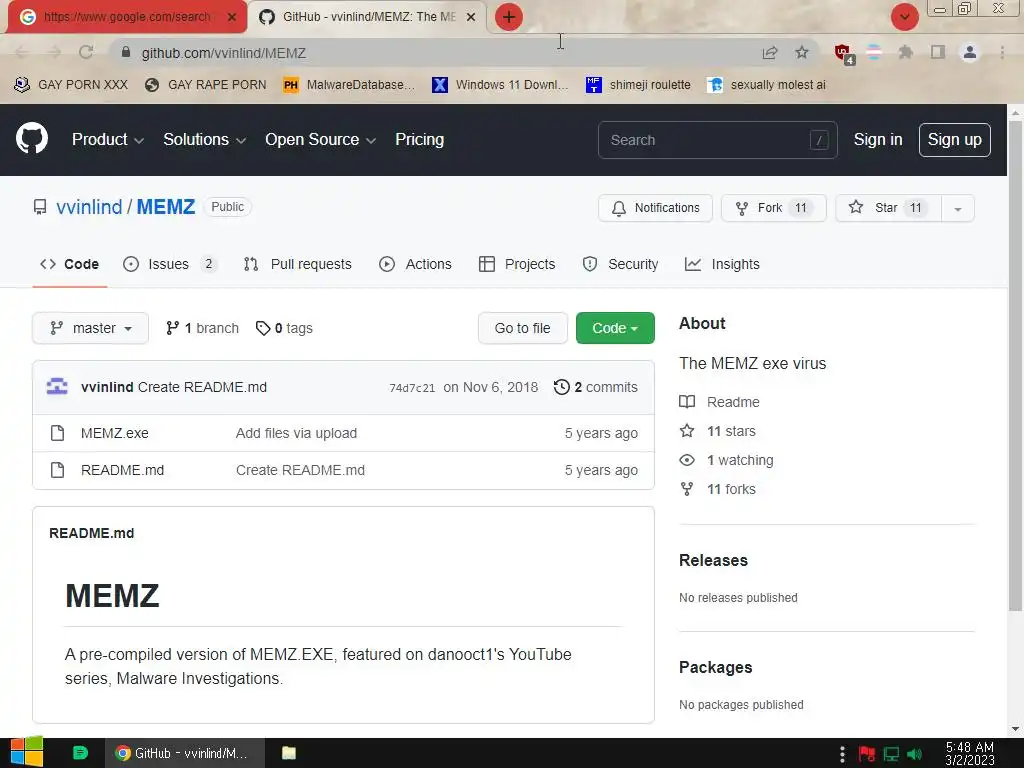
Task: Open the master branch dropdown
Action: click(90, 328)
